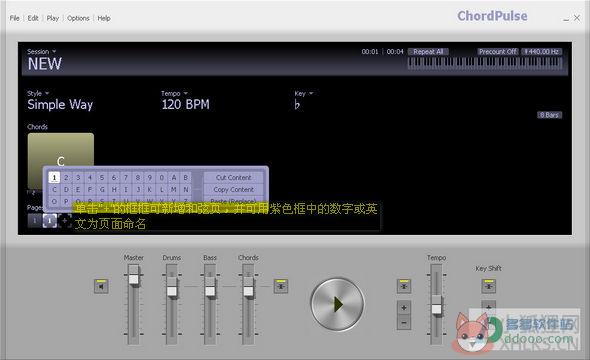Adjust the Tempo fader in the mixer
The image size is (590, 360).
(x=436, y=308)
